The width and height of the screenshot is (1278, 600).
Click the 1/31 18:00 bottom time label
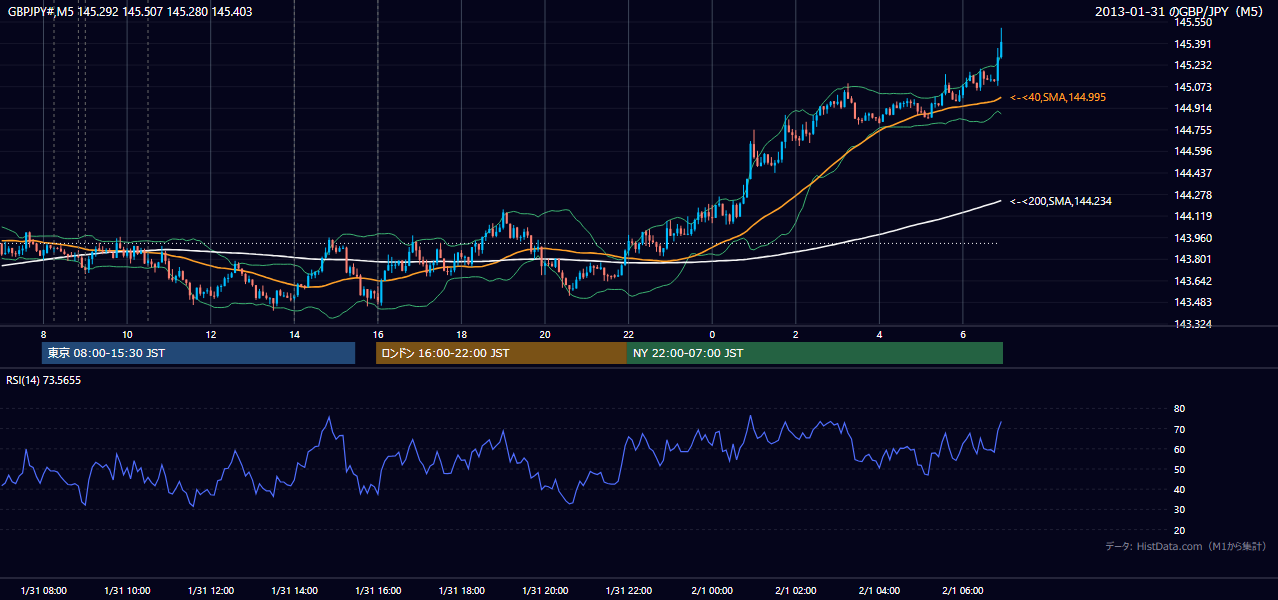pyautogui.click(x=461, y=591)
